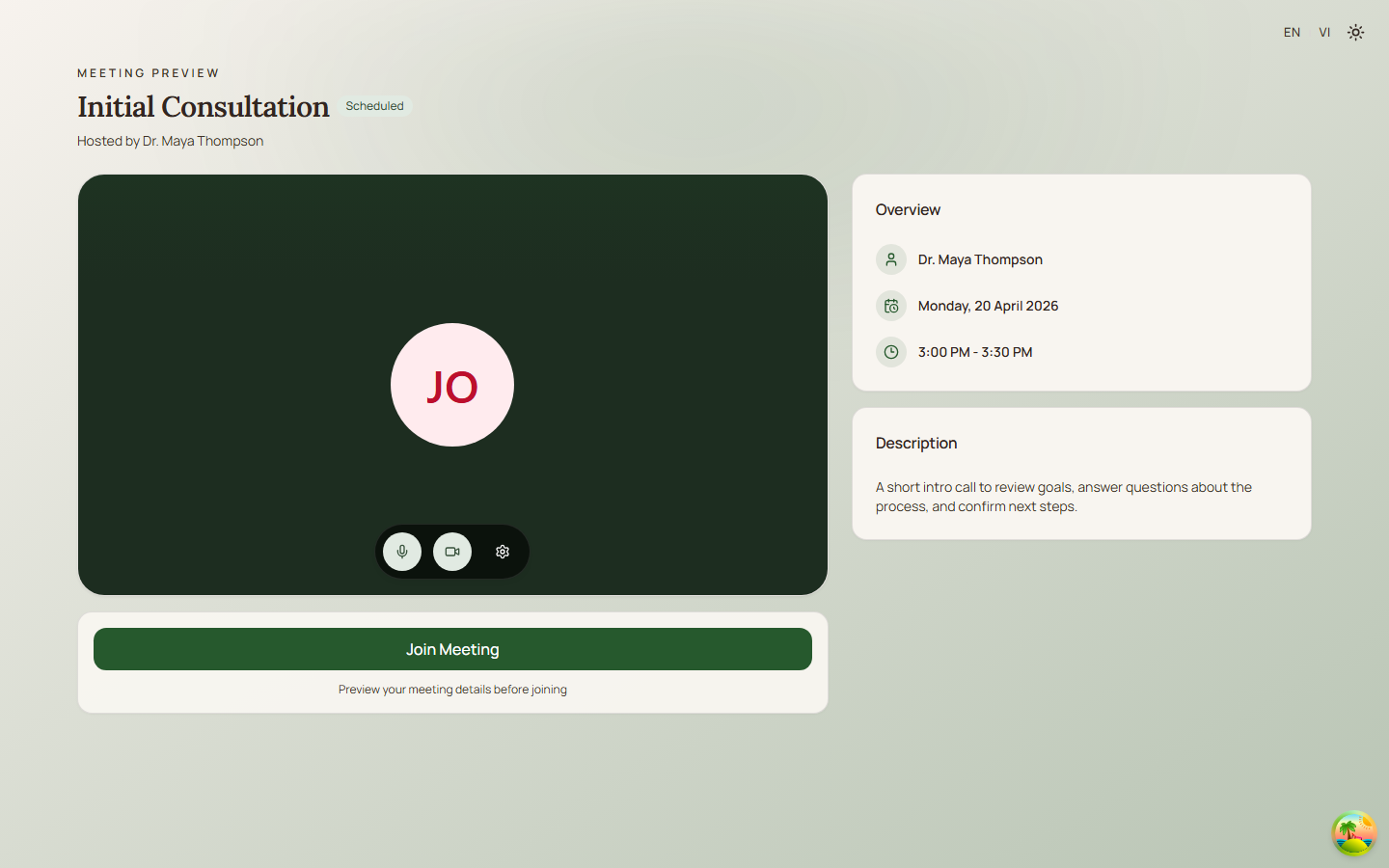Mute the microphone in the preview
Image resolution: width=1389 pixels, height=868 pixels.
pos(402,552)
